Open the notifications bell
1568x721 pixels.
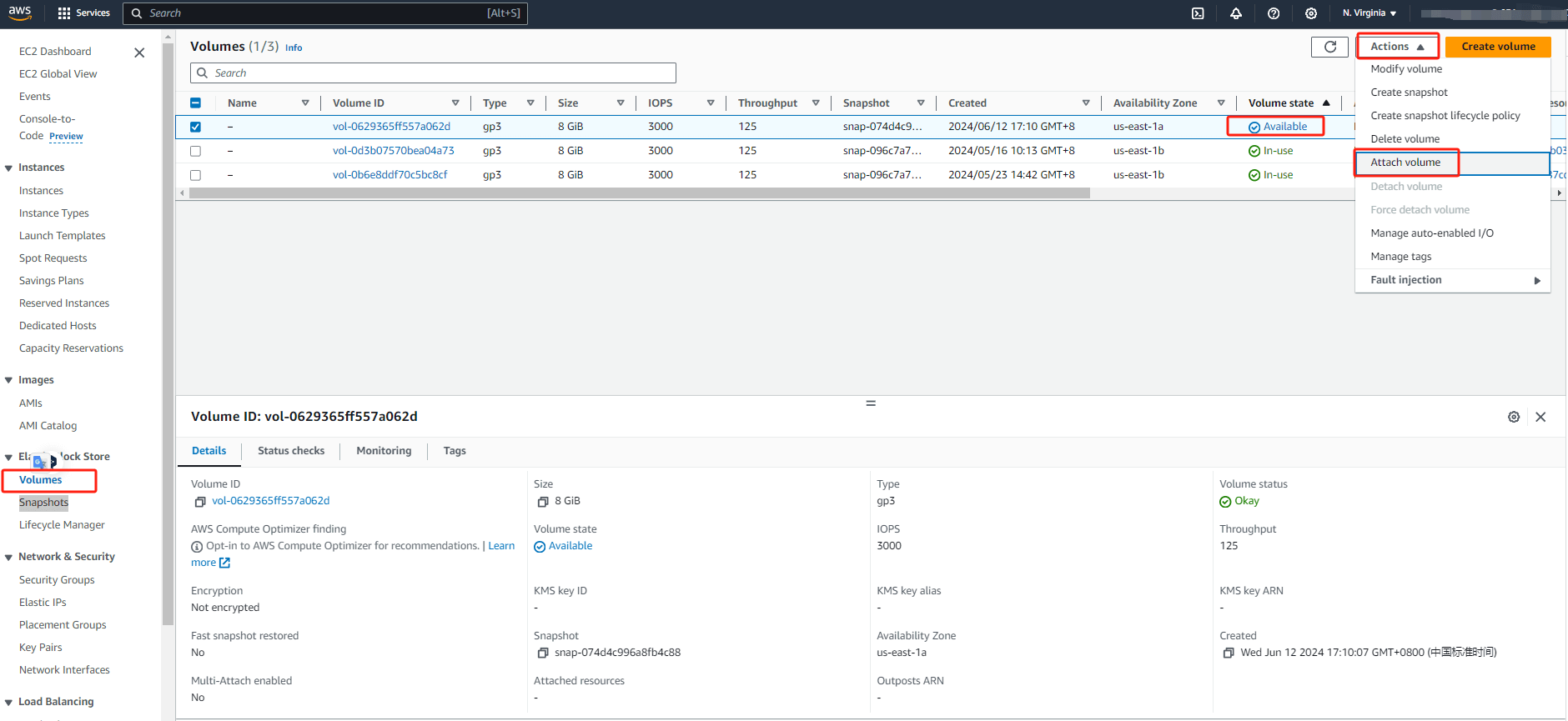coord(1236,13)
